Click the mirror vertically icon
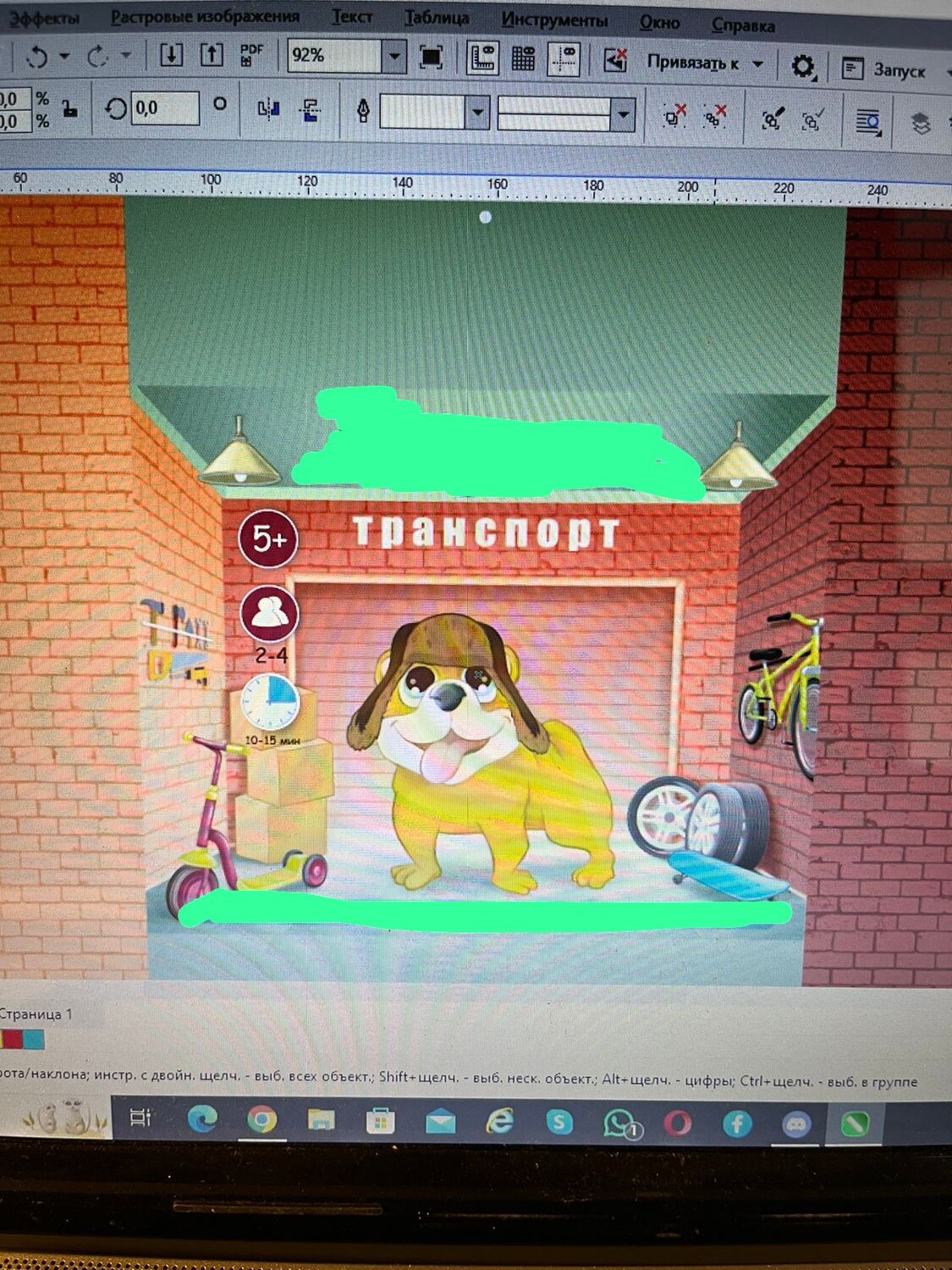The height and width of the screenshot is (1270, 952). [311, 110]
